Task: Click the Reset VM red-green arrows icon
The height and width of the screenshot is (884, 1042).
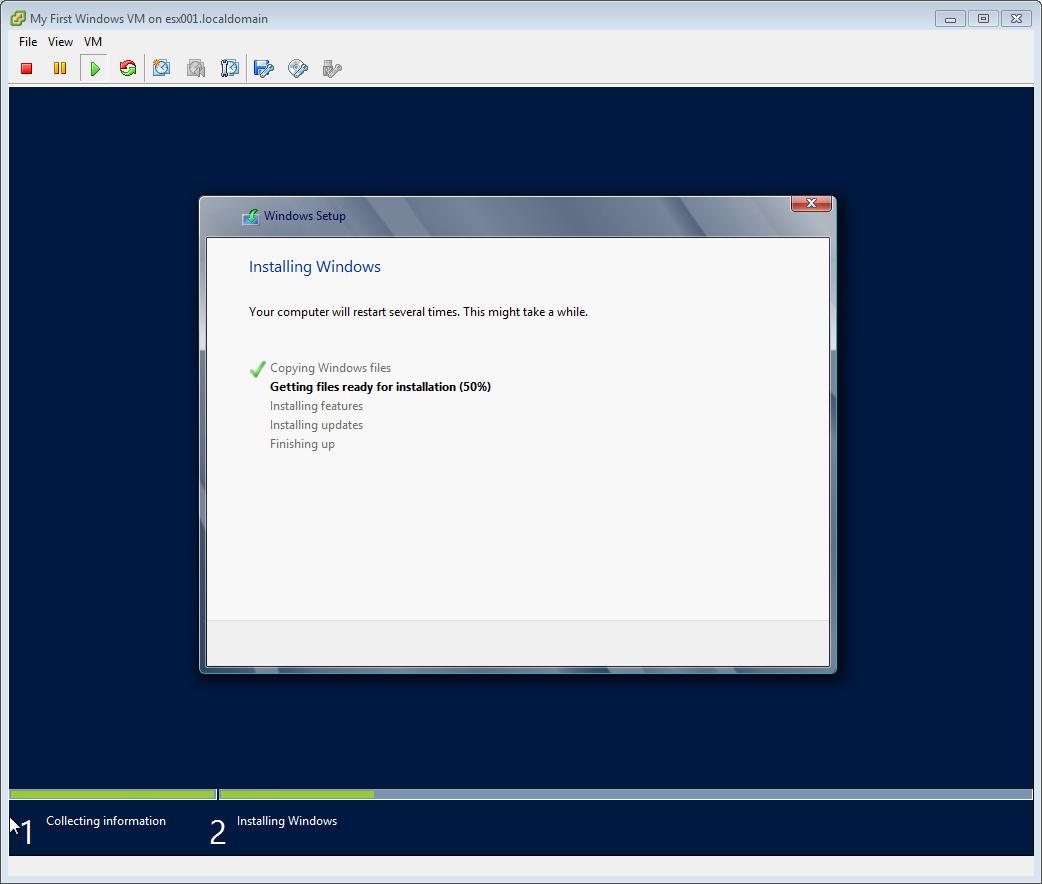Action: [x=128, y=68]
